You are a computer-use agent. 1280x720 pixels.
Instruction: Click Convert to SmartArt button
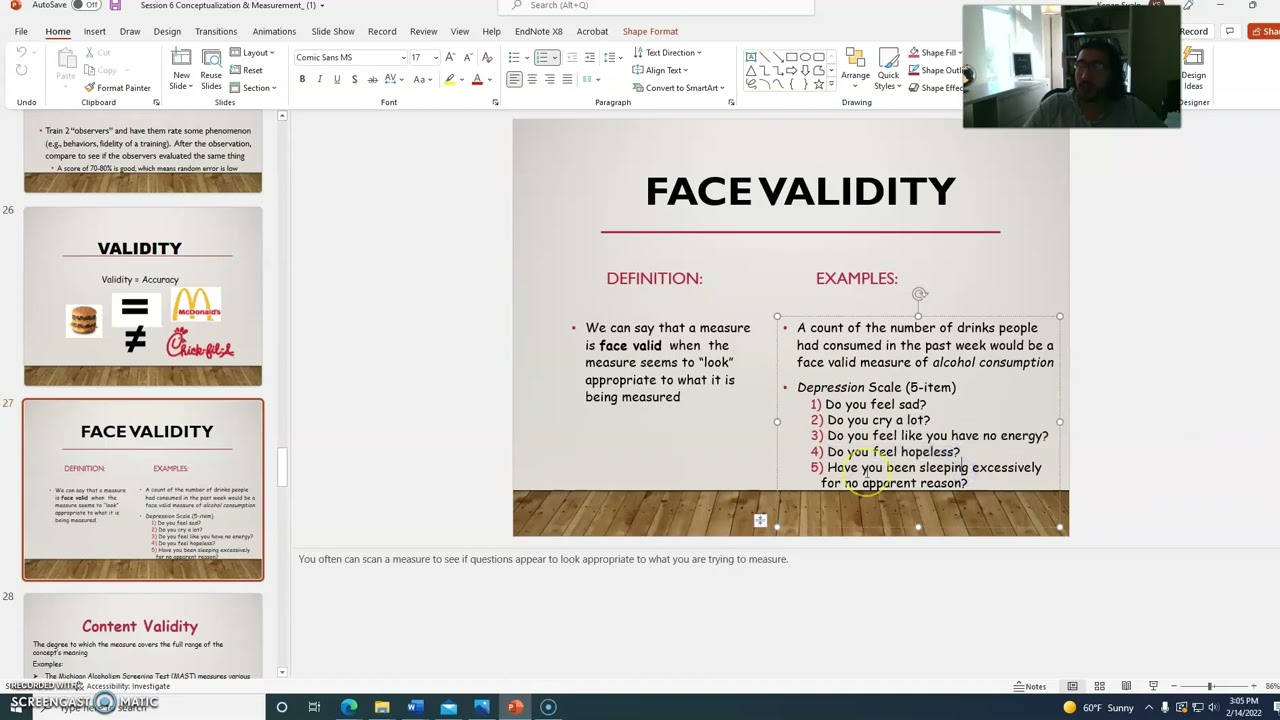679,88
